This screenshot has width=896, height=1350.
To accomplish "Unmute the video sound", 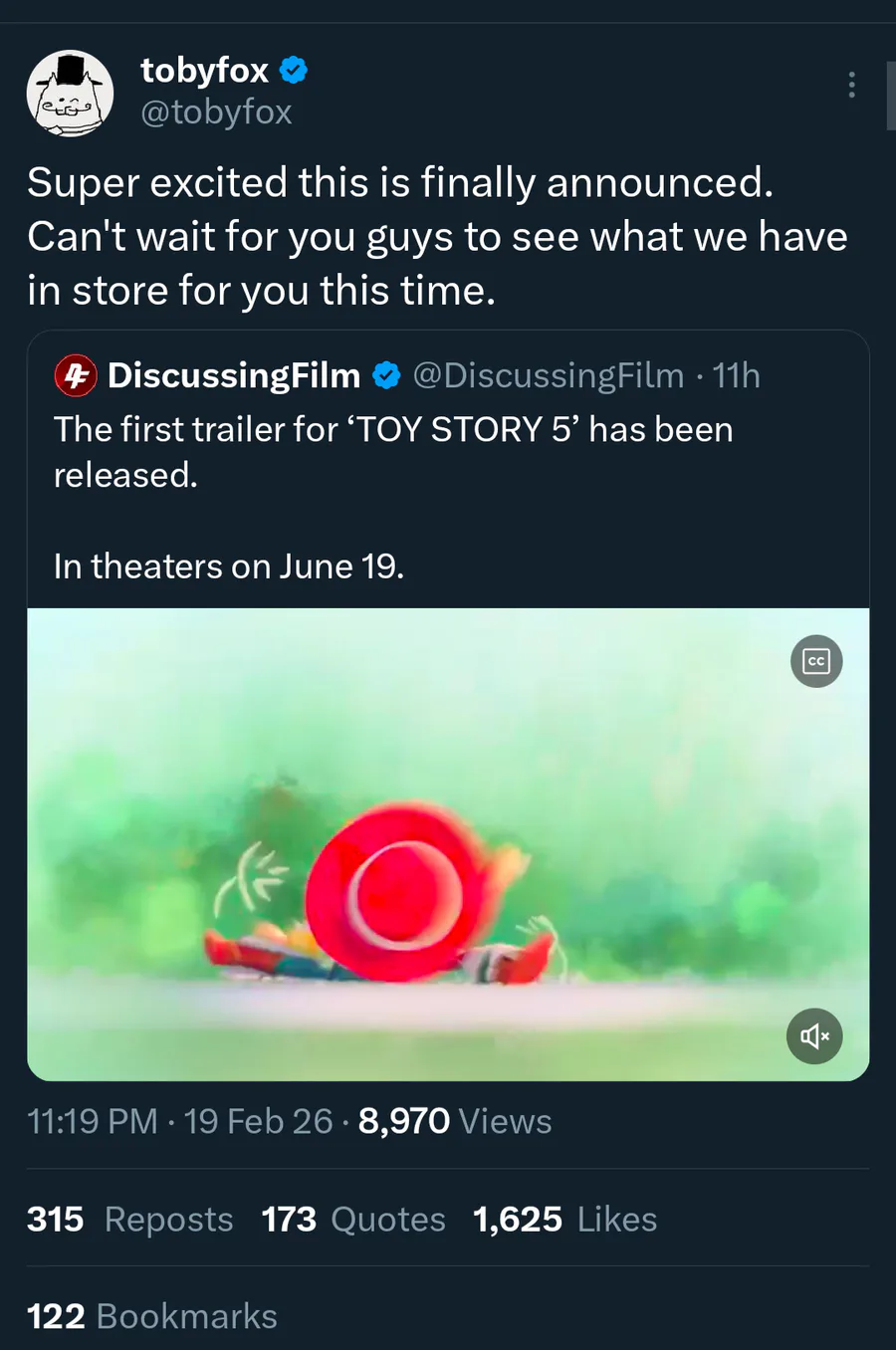I will [814, 1036].
